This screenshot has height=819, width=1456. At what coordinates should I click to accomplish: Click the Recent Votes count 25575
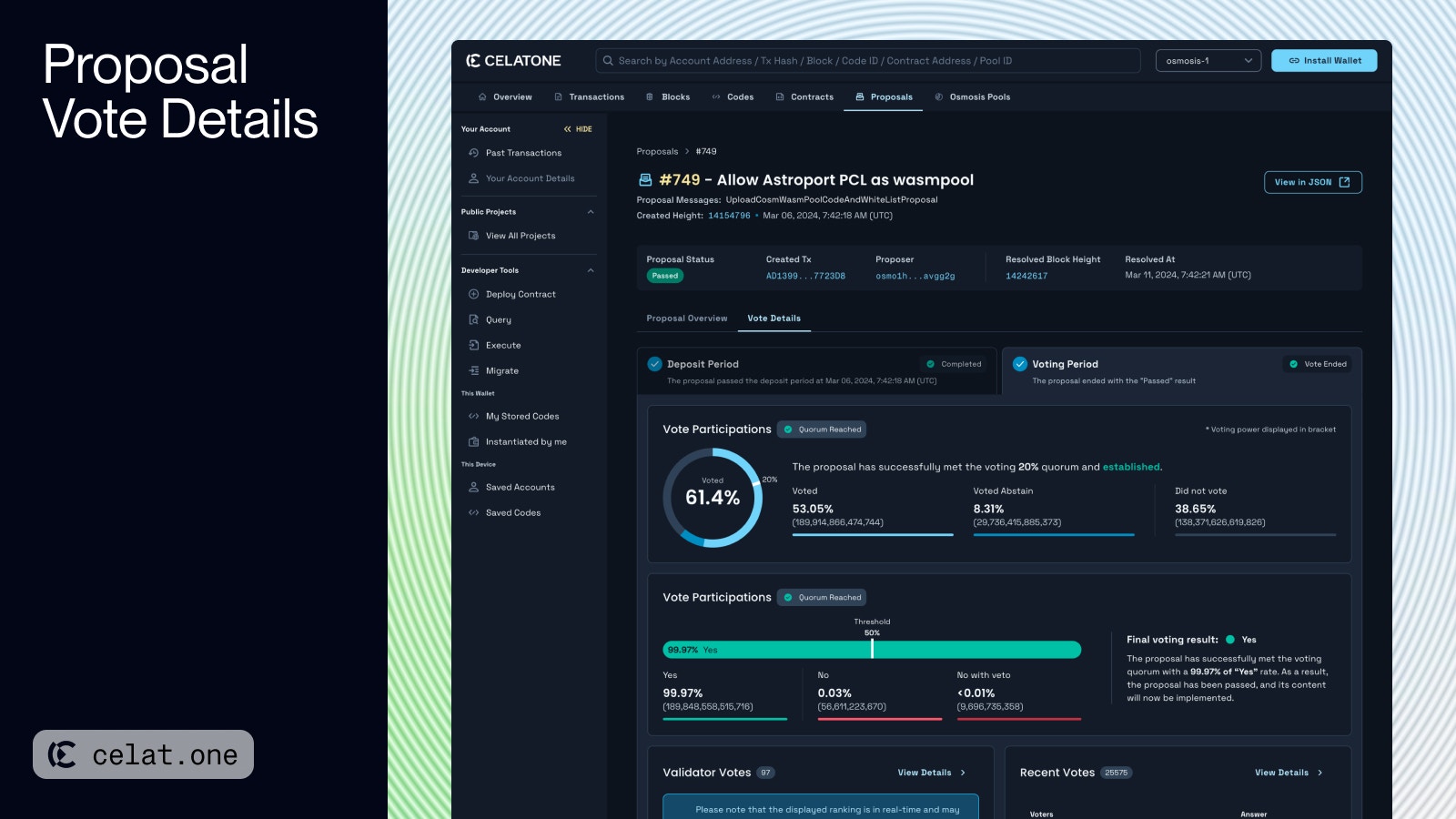tap(1117, 773)
